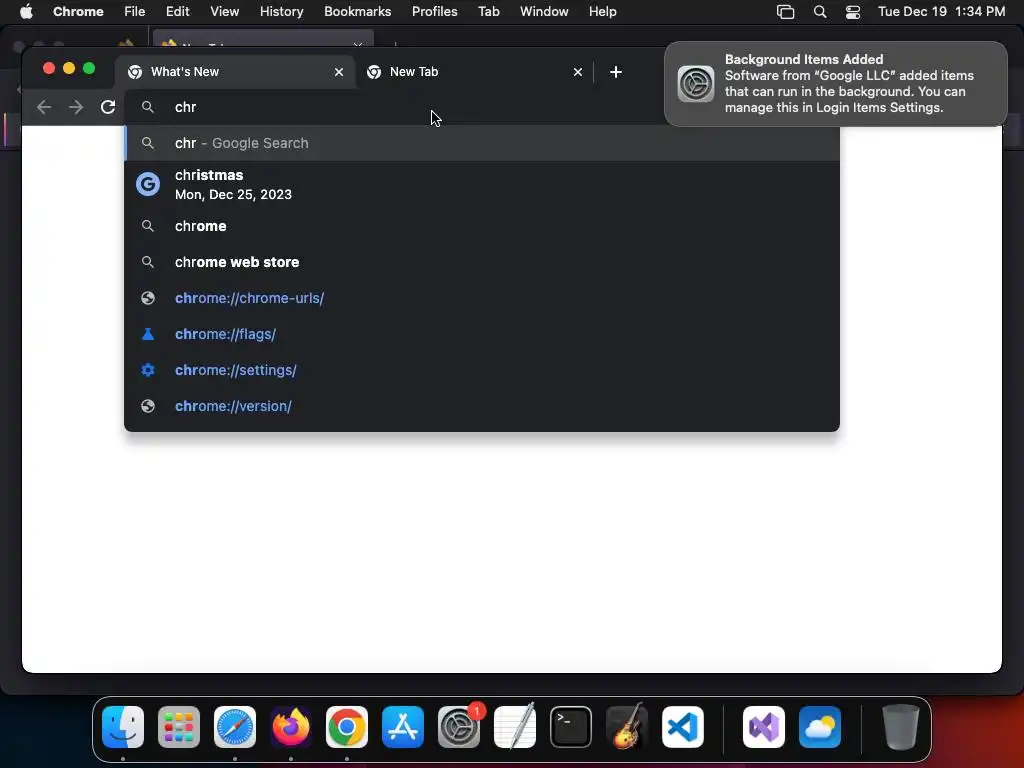Switch to the New Tab tab
Screen dimensions: 1024x768
[x=474, y=72]
